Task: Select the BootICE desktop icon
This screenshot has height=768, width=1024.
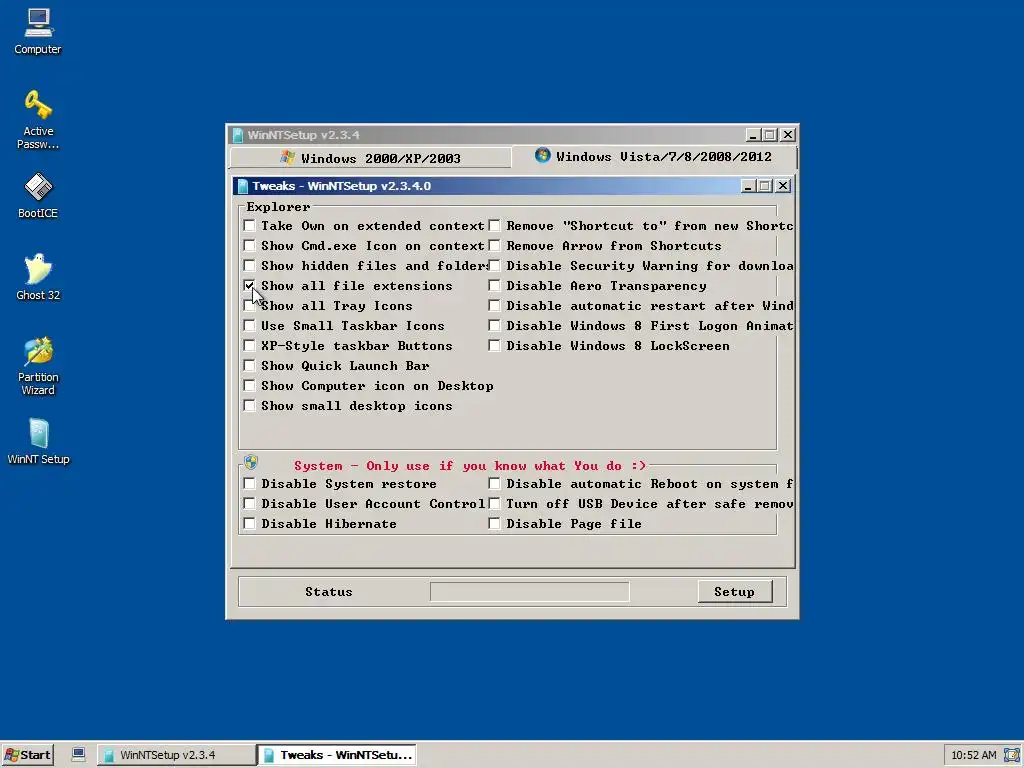Action: click(x=38, y=195)
